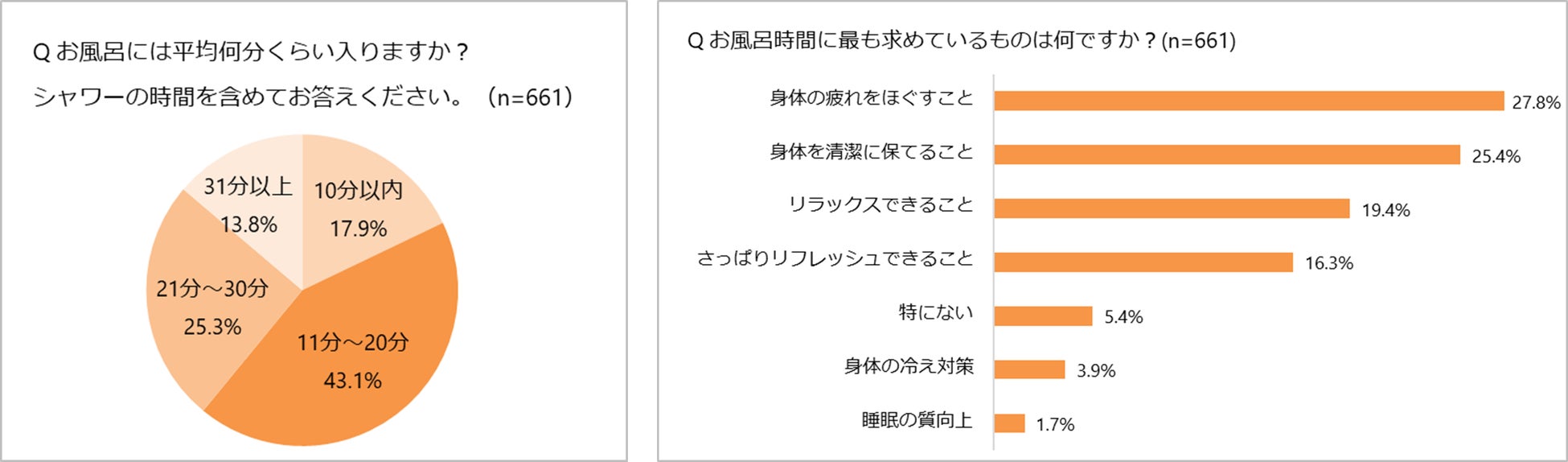Click the 睡眠の質向上 label

(x=917, y=420)
